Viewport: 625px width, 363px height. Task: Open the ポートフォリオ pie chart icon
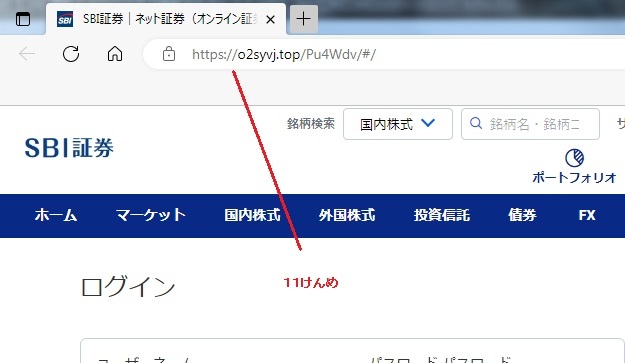(x=574, y=158)
